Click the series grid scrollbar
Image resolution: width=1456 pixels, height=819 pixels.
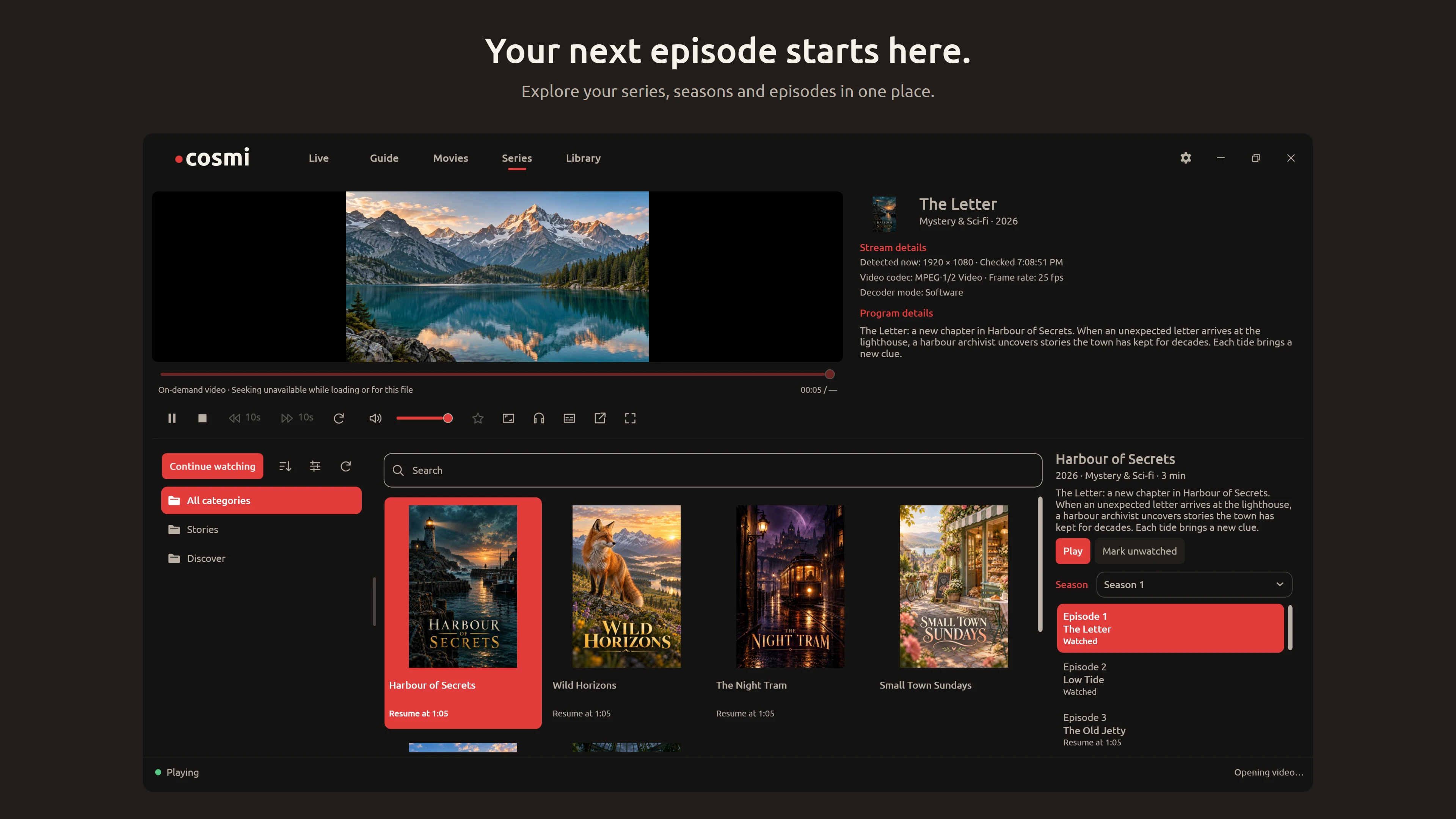tap(1040, 565)
